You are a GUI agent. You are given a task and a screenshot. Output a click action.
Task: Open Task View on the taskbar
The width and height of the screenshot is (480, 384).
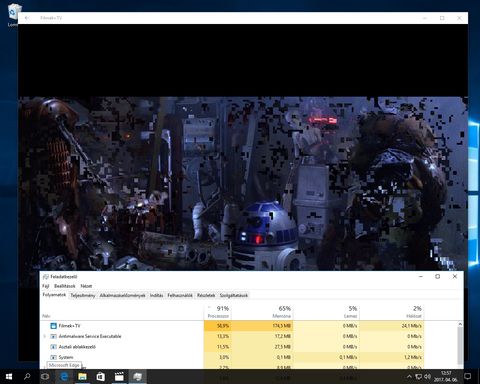point(45,377)
